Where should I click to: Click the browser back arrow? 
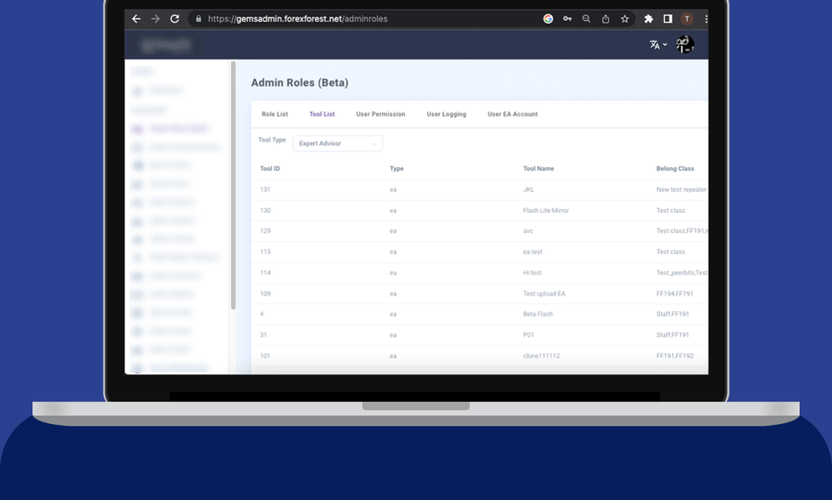click(137, 19)
